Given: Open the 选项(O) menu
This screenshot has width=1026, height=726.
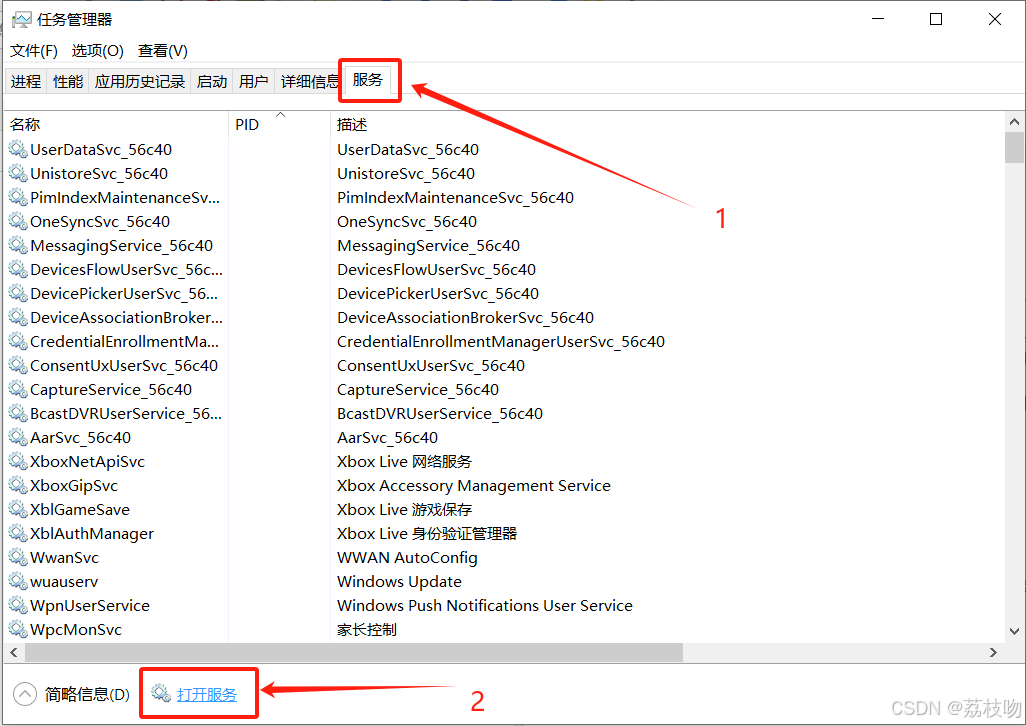Looking at the screenshot, I should click(97, 50).
